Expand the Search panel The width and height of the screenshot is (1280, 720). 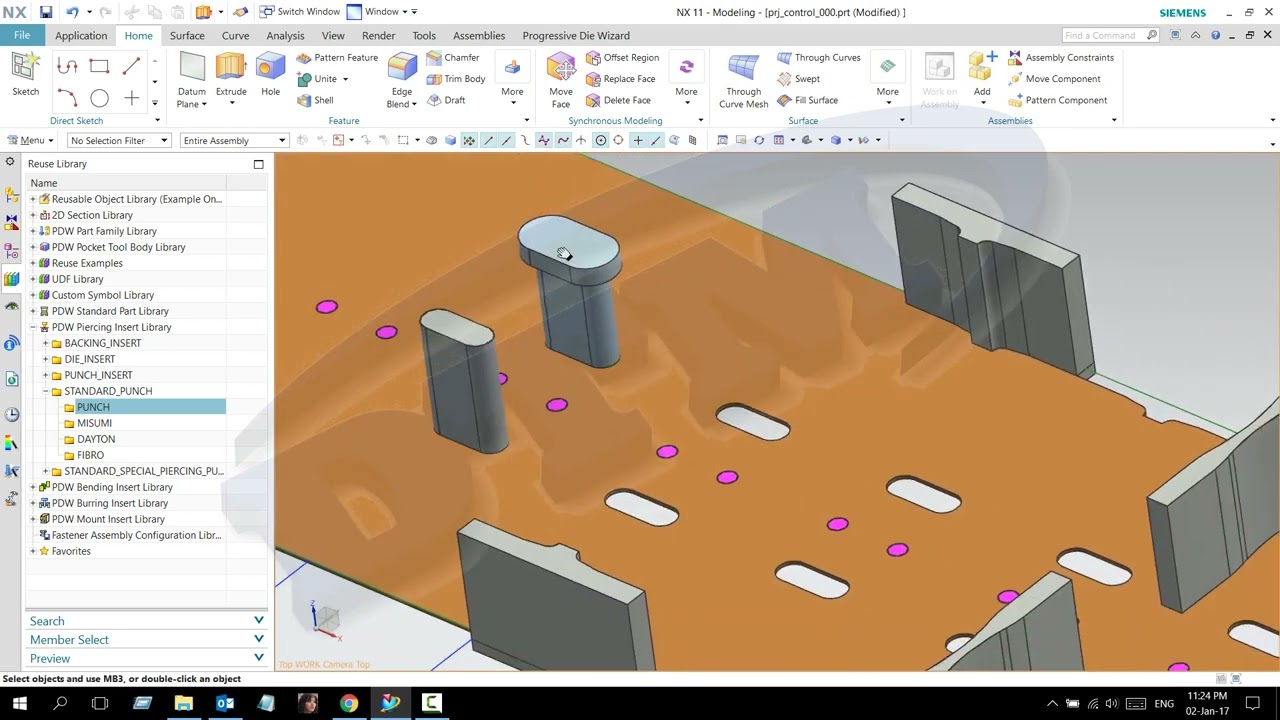click(x=146, y=621)
